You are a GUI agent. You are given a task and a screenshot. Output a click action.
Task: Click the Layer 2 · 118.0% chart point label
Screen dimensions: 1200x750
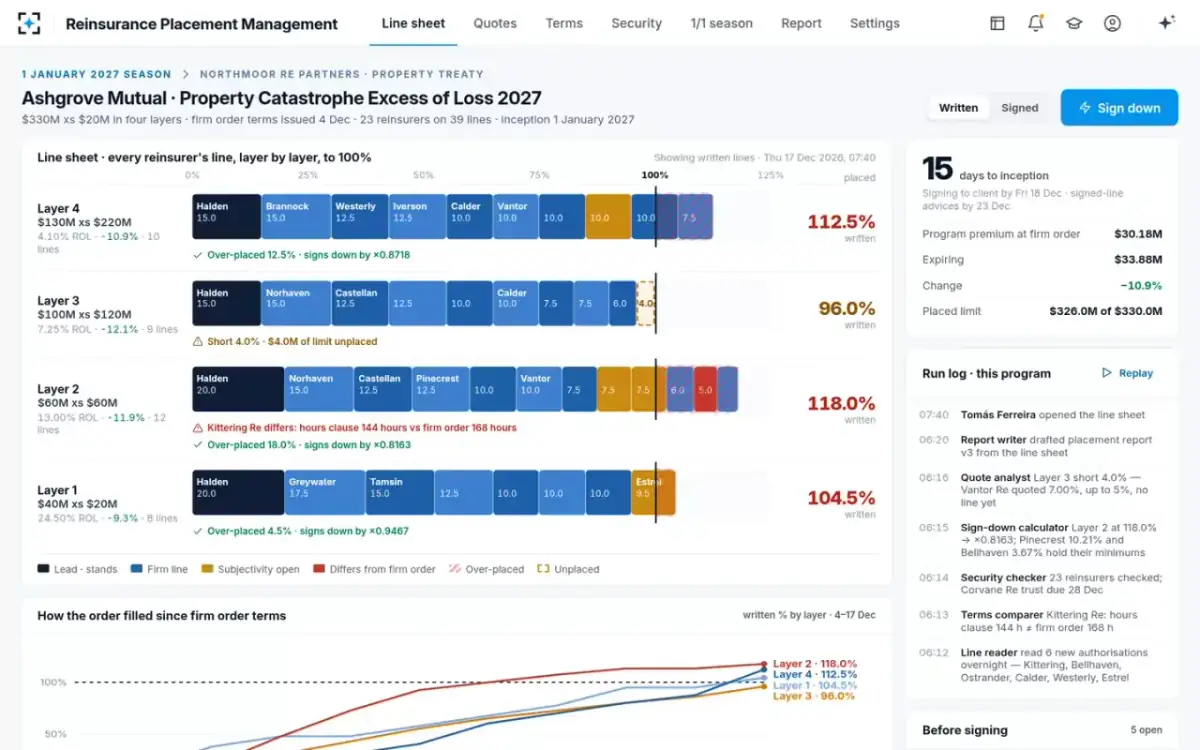pyautogui.click(x=814, y=664)
